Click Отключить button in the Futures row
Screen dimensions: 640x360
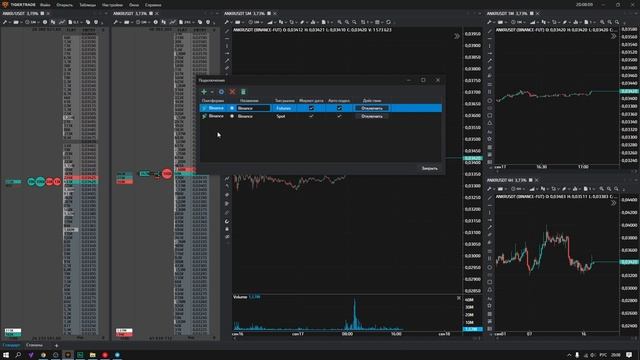(x=372, y=108)
